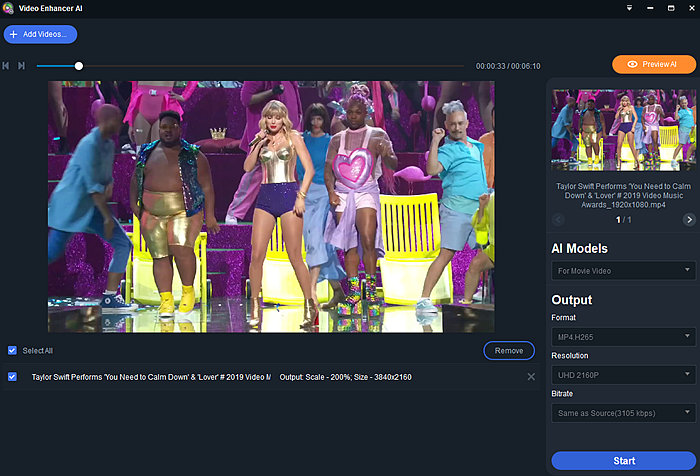700x476 pixels.
Task: Minimize the Video Enhancer AI window
Action: pyautogui.click(x=652, y=8)
